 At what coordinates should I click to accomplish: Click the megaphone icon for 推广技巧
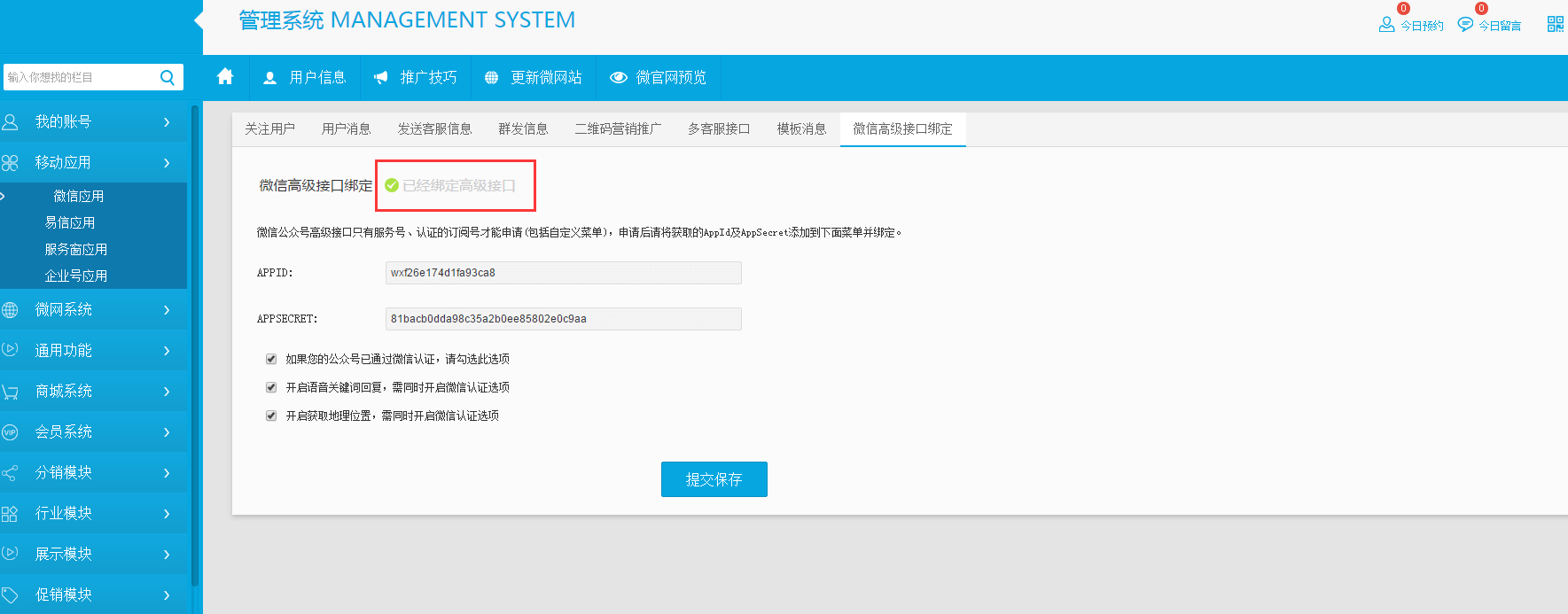pyautogui.click(x=381, y=78)
